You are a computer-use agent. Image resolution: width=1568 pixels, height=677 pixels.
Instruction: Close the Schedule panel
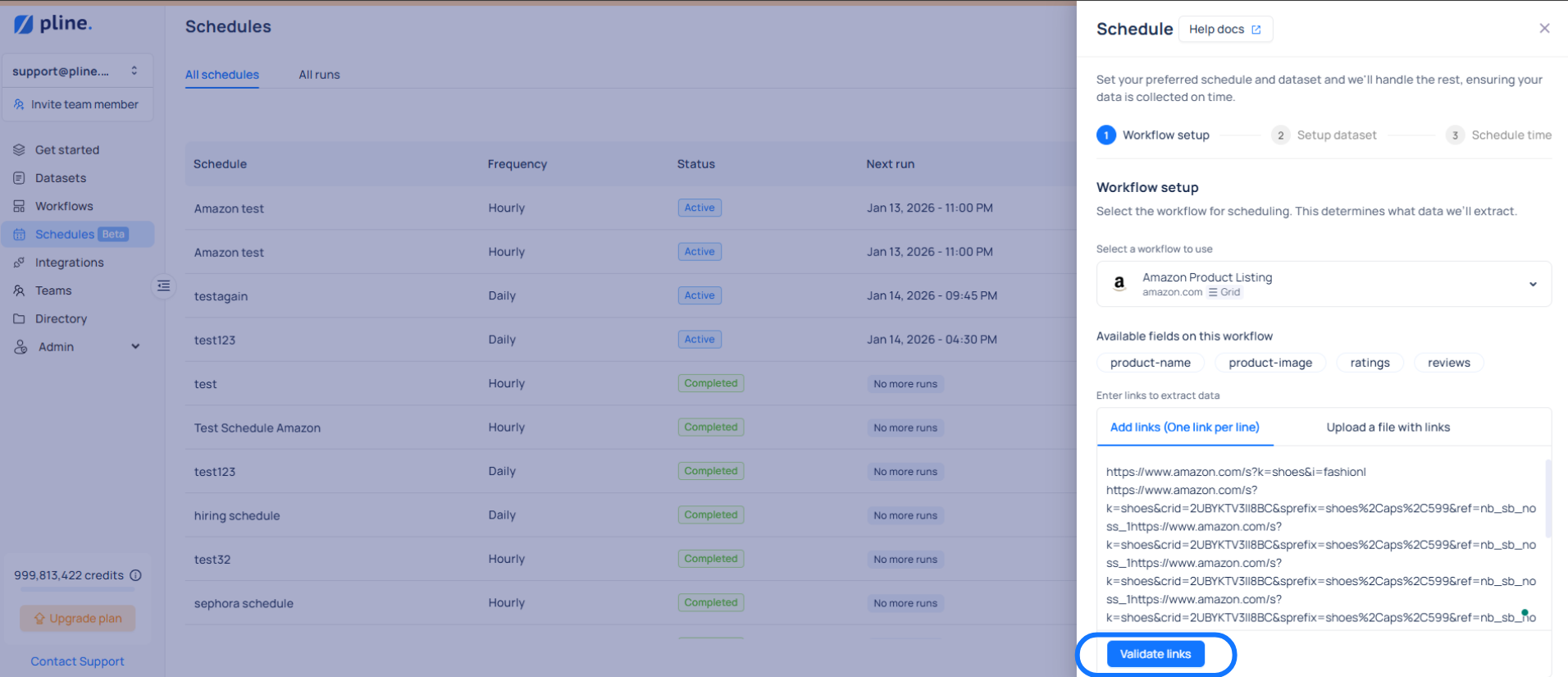coord(1544,29)
